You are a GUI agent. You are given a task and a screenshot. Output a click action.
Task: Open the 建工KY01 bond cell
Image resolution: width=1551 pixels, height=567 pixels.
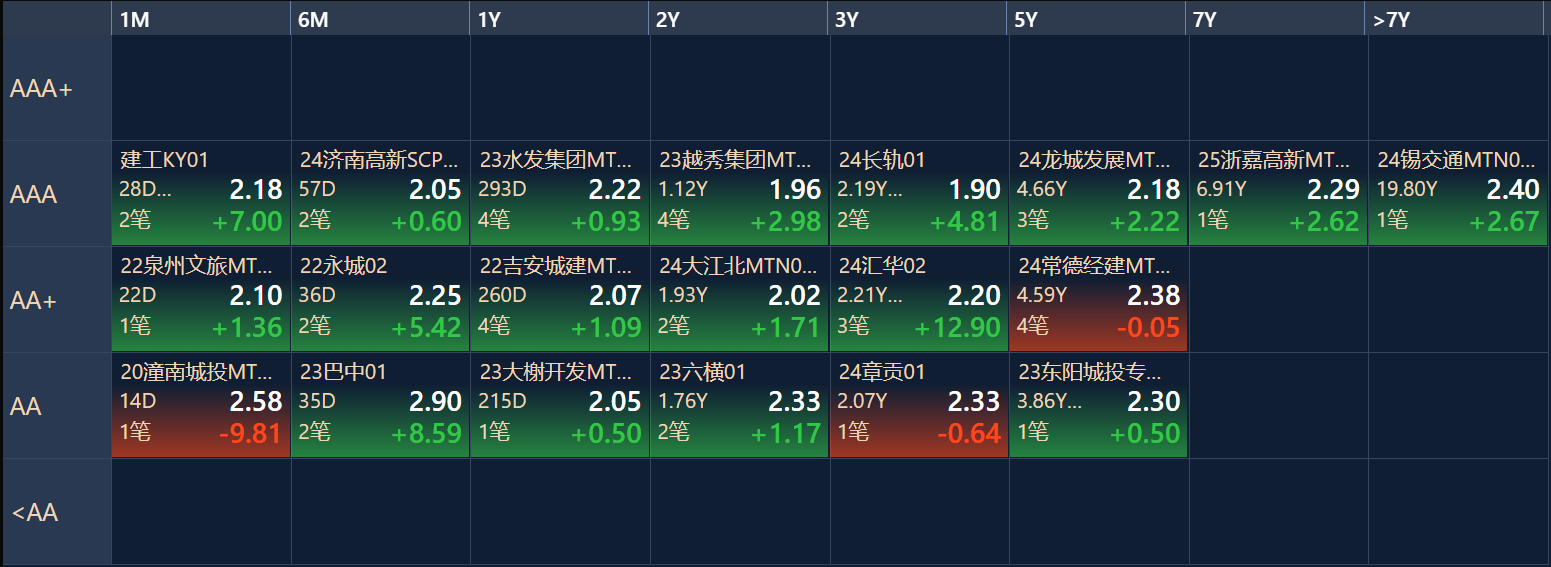[x=201, y=193]
